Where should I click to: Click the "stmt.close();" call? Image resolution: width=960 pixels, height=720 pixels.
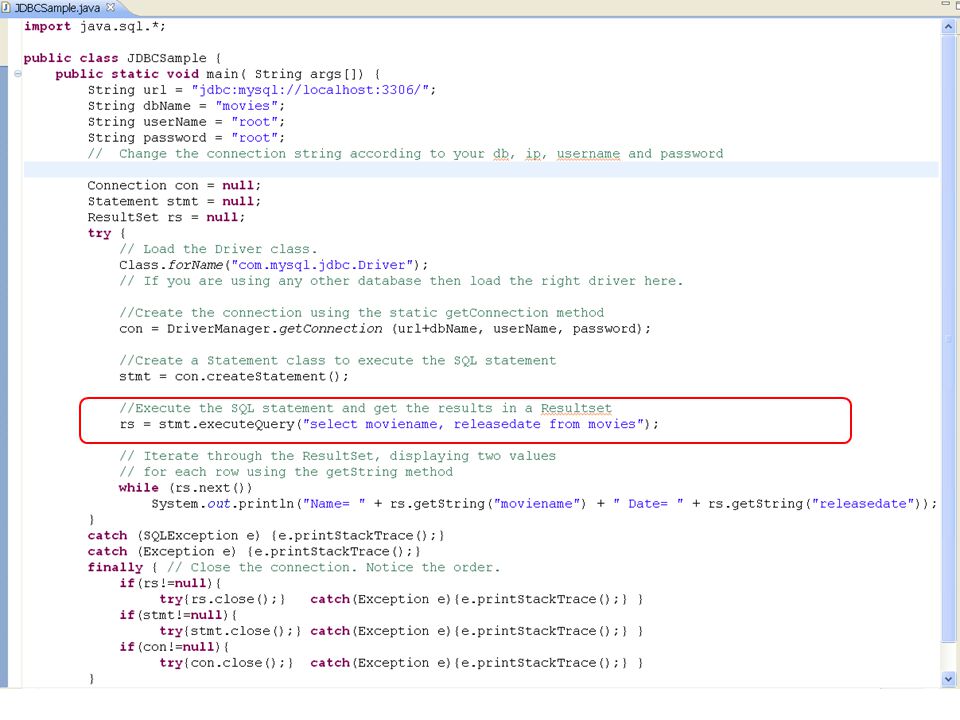click(x=242, y=631)
